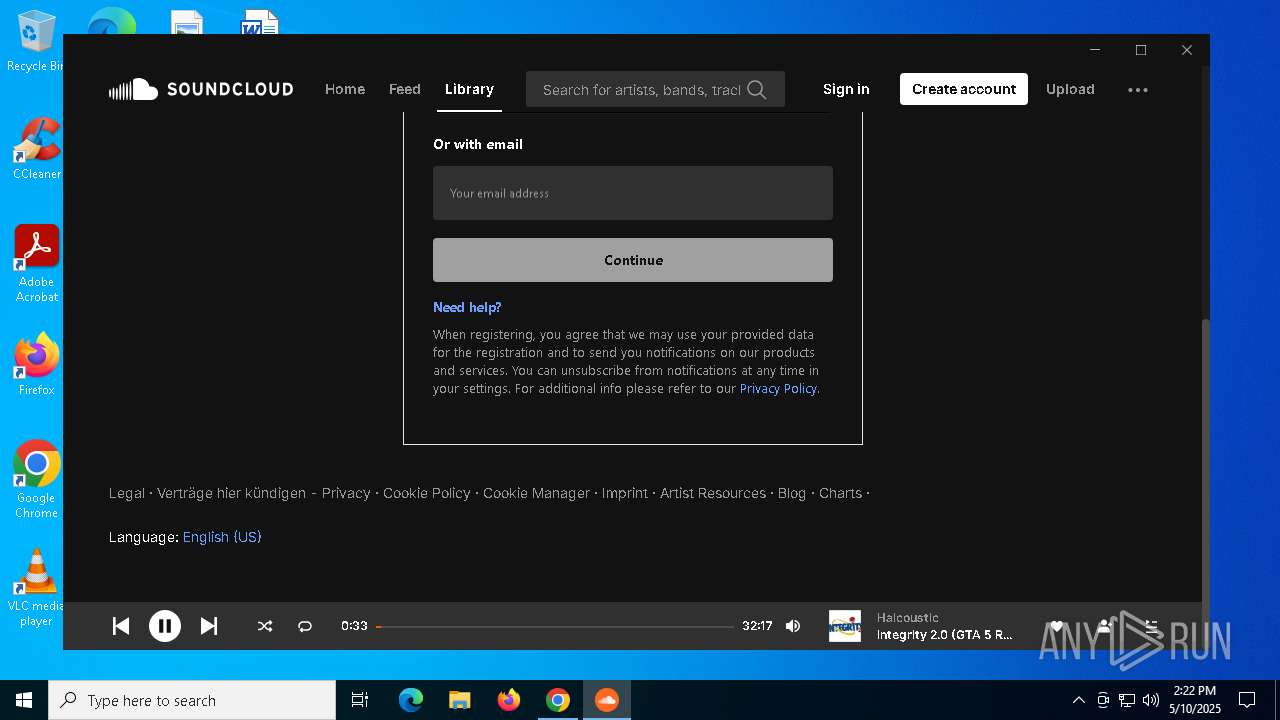
Task: Open the Legal footer link
Action: pos(127,493)
